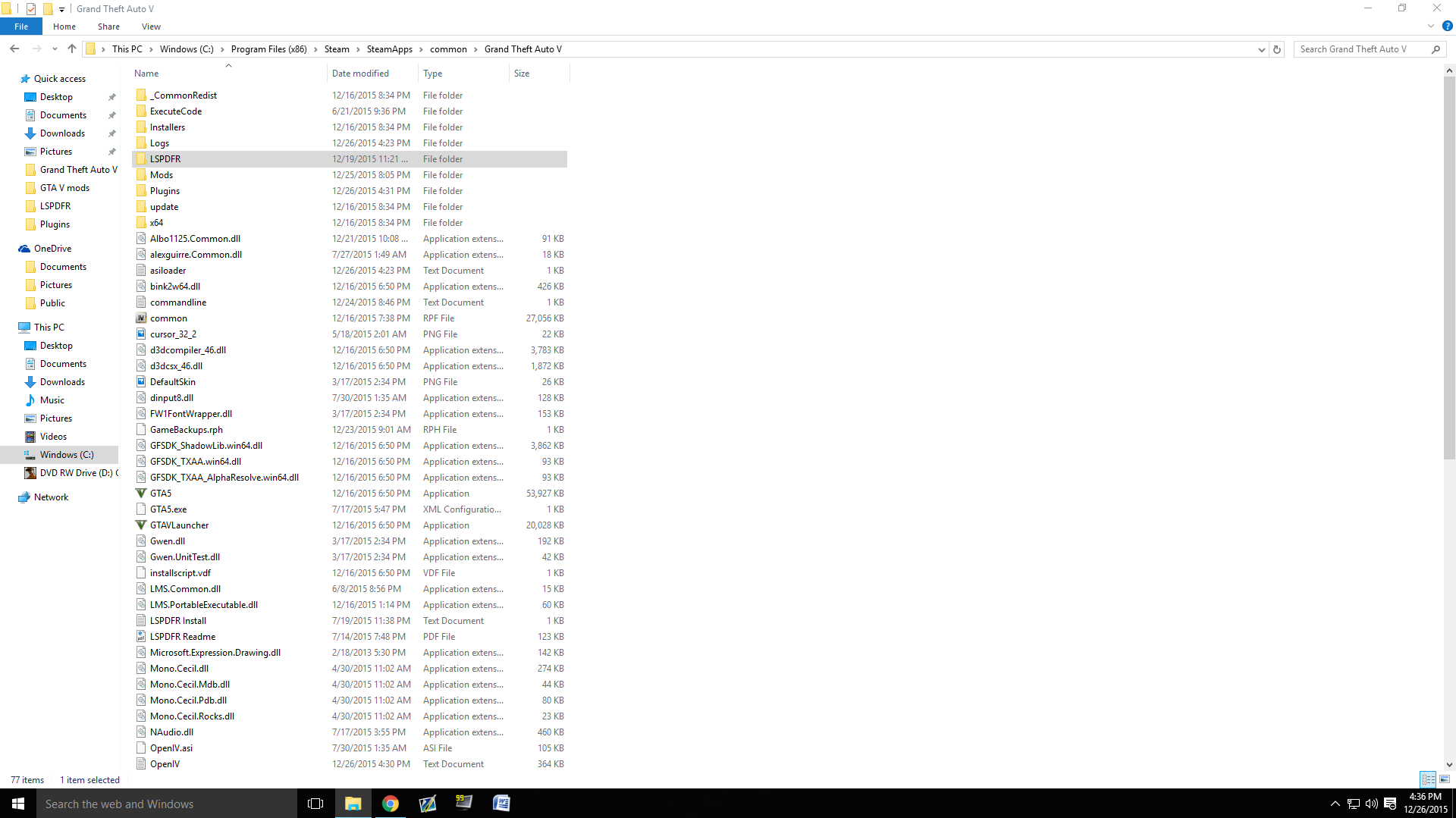The height and width of the screenshot is (818, 1456).
Task: Switch to Details view layout icon
Action: click(1429, 779)
